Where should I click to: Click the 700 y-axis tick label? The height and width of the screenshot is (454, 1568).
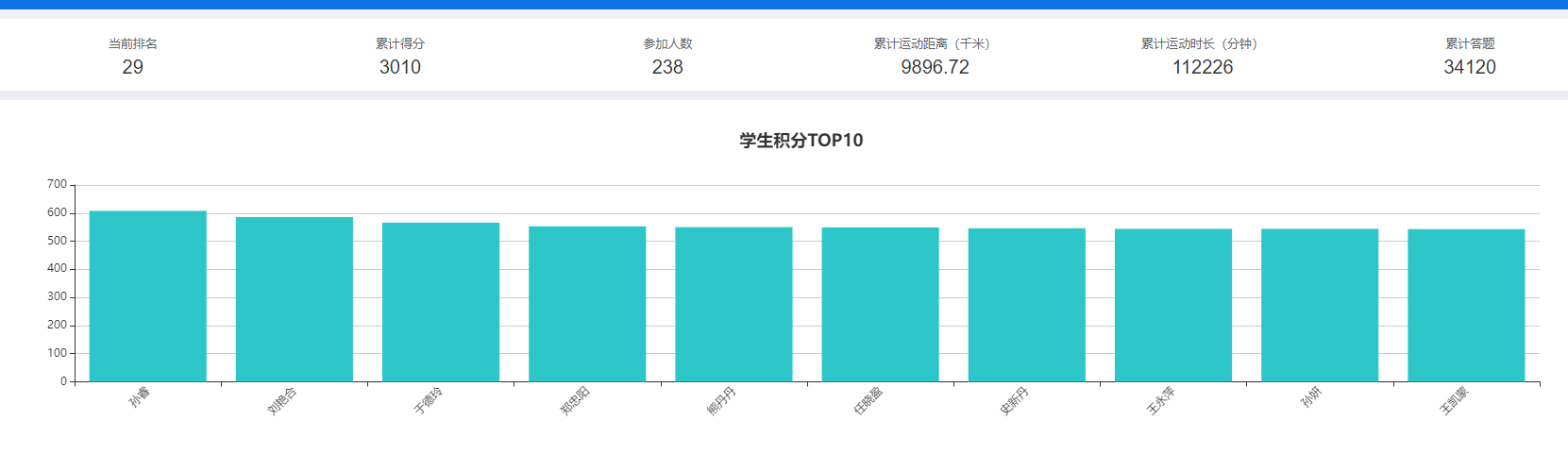click(57, 184)
